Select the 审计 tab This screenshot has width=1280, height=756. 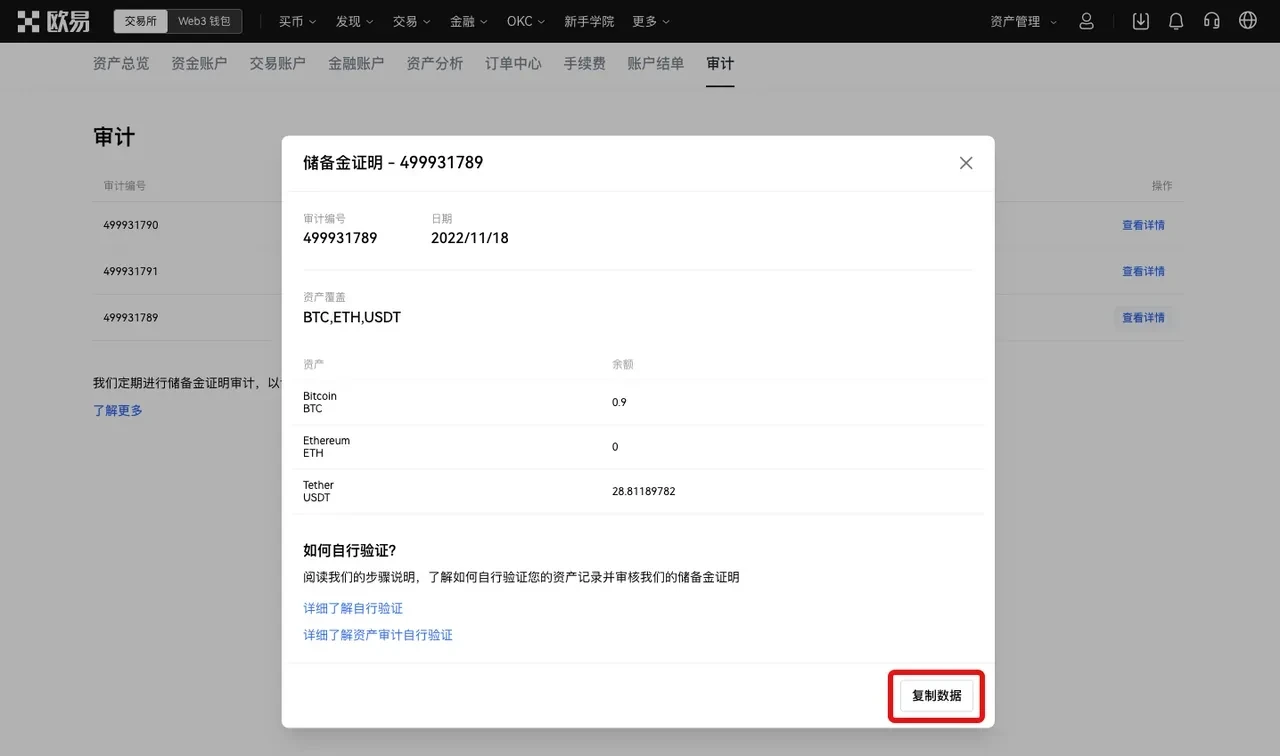[x=720, y=63]
